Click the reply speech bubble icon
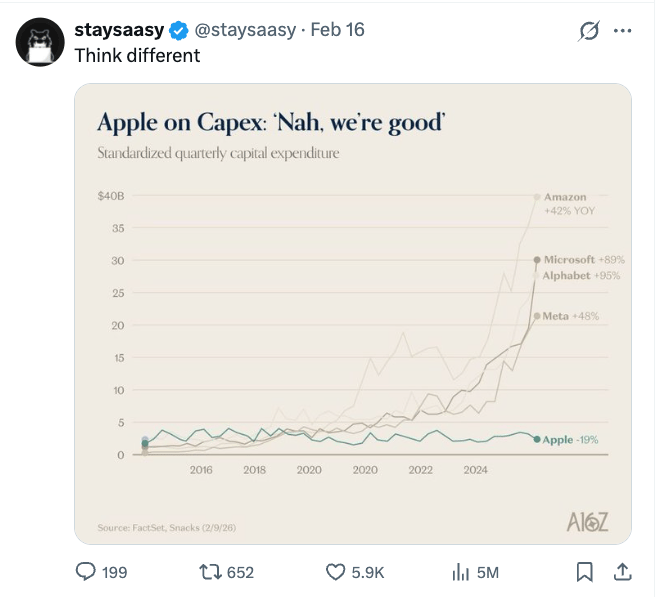The image size is (661, 597). tap(87, 572)
